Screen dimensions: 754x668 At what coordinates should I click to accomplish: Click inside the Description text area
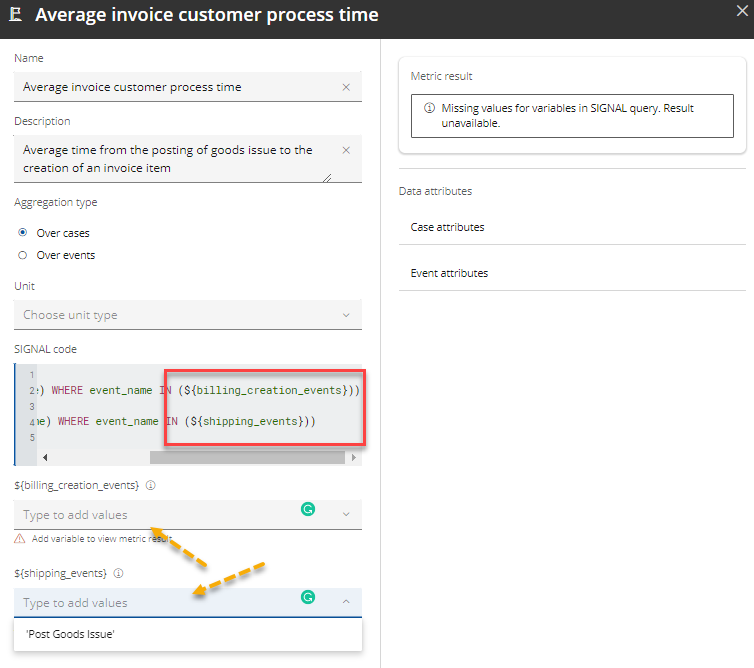188,159
